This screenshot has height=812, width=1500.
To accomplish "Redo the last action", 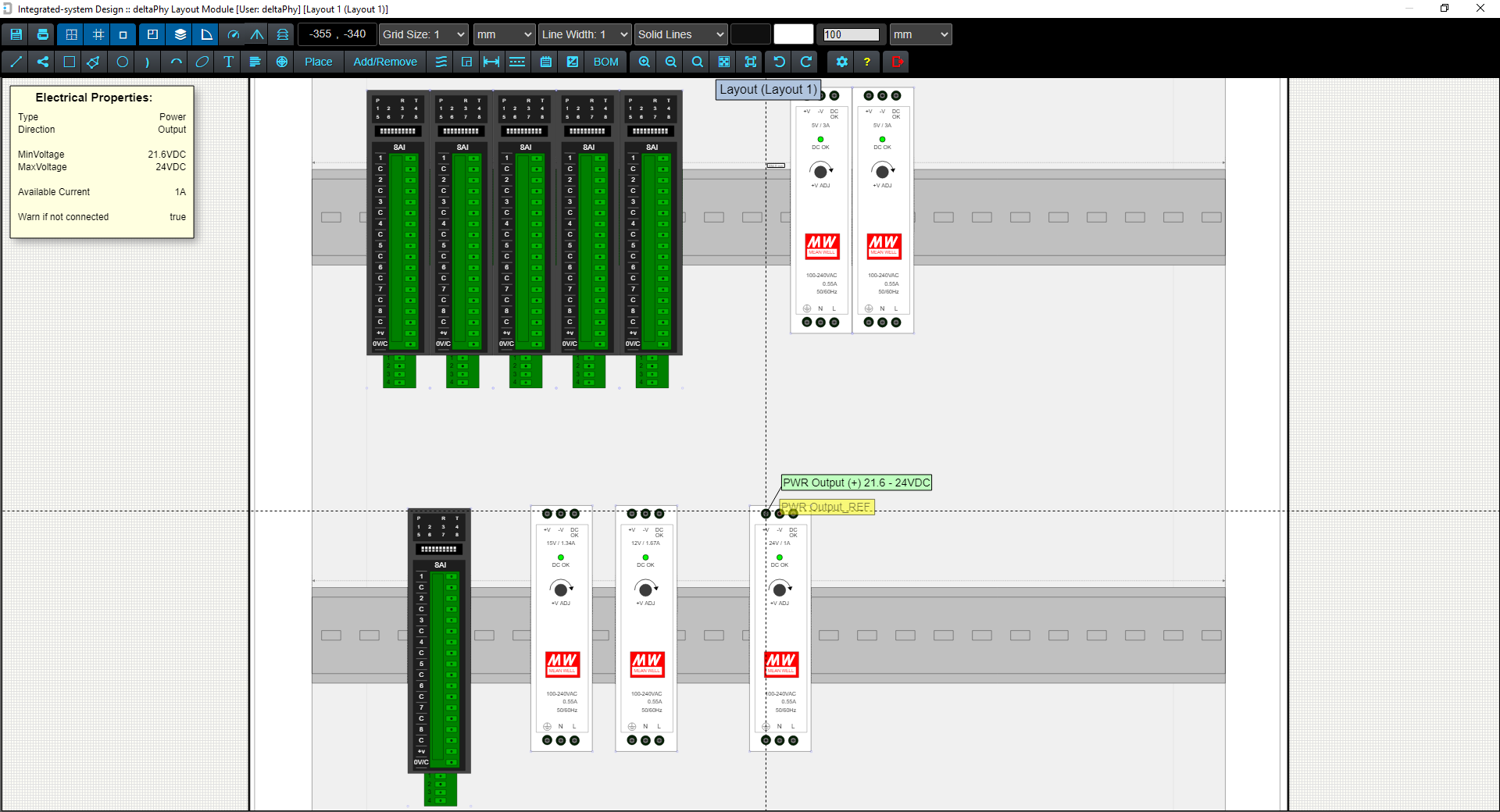I will coord(805,62).
